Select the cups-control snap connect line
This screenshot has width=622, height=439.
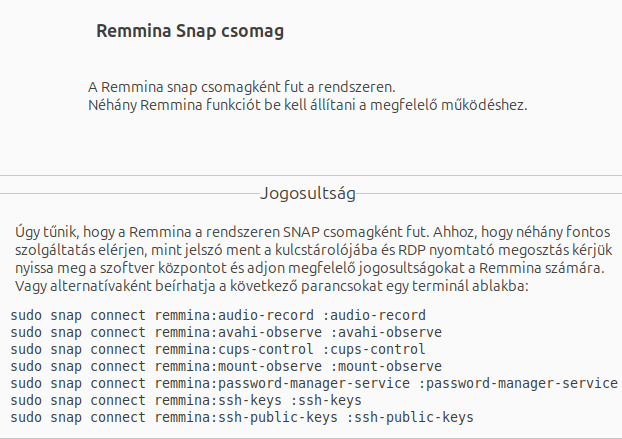pos(218,349)
